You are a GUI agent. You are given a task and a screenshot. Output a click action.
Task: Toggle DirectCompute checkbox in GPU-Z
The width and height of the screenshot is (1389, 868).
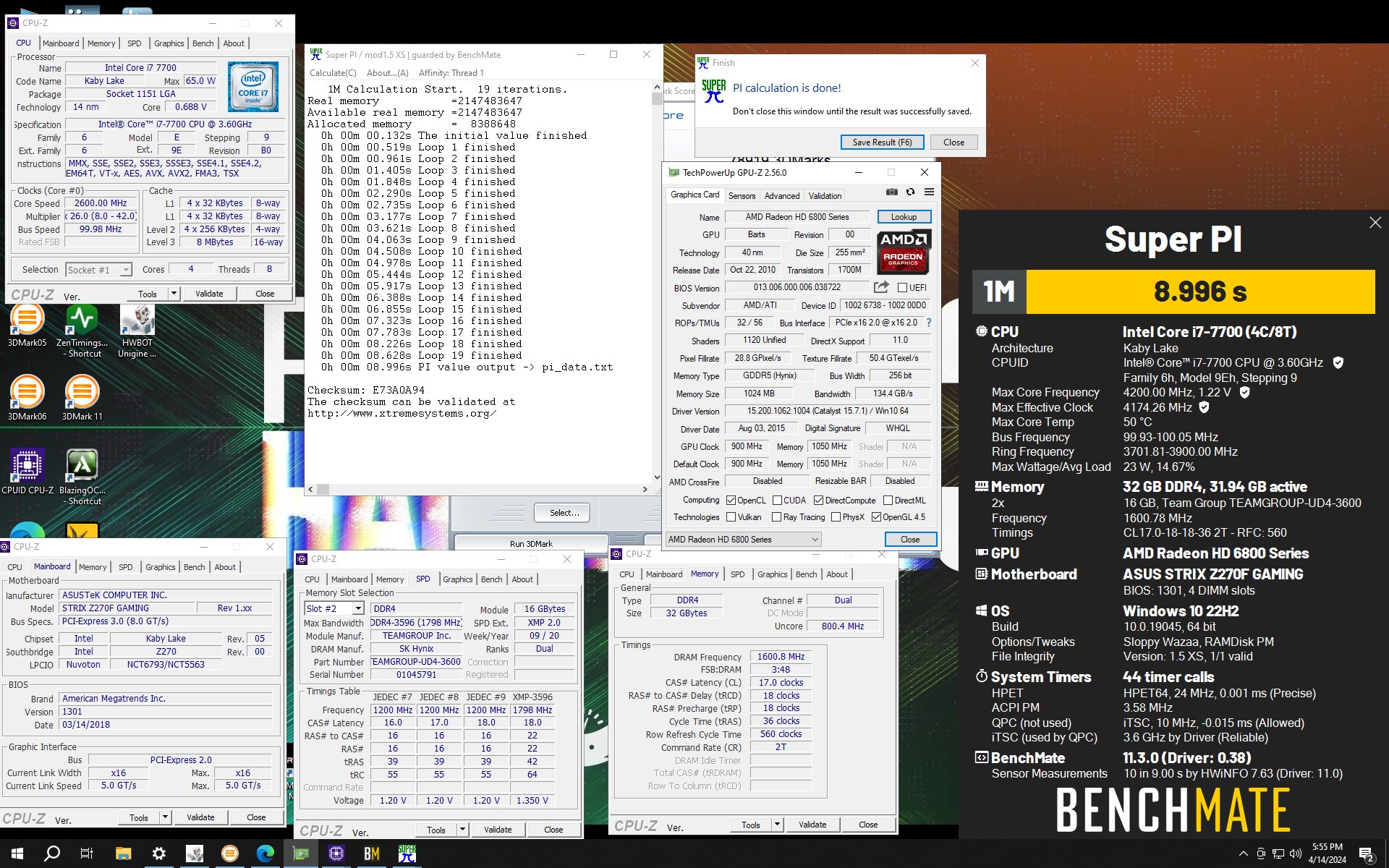pos(818,501)
